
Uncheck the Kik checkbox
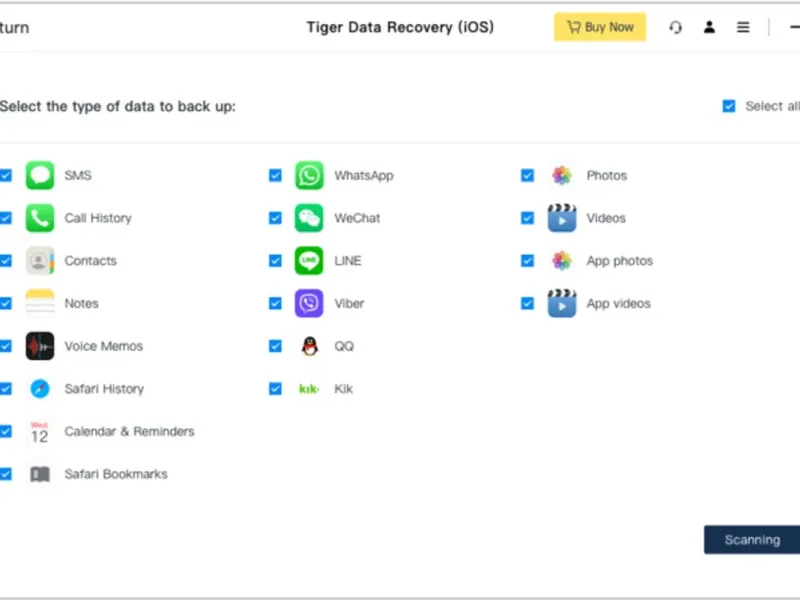point(275,389)
